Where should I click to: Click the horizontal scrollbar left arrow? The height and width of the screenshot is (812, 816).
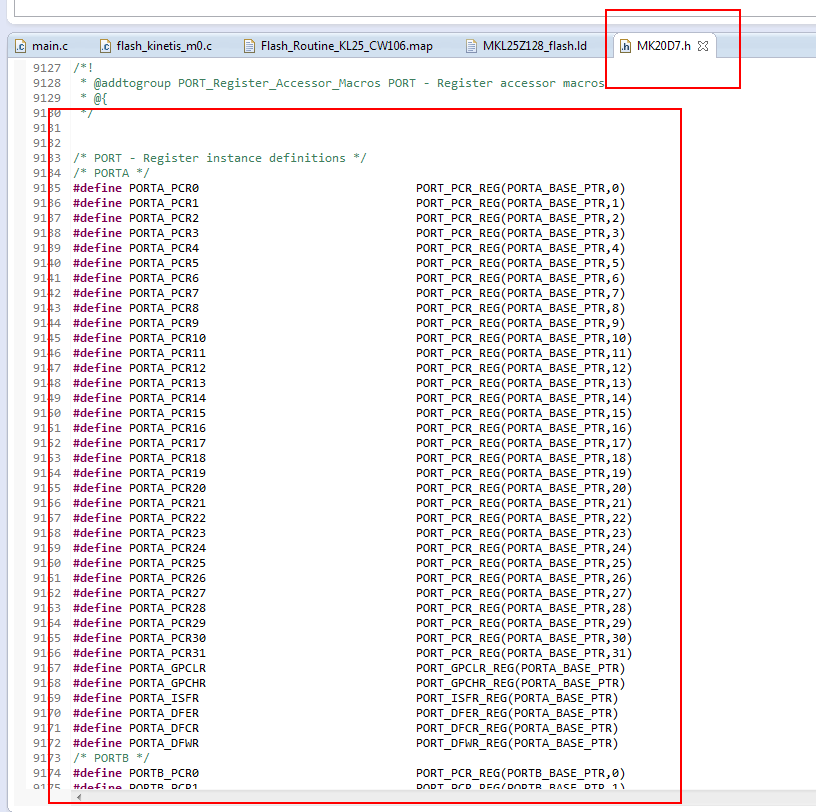coord(79,796)
